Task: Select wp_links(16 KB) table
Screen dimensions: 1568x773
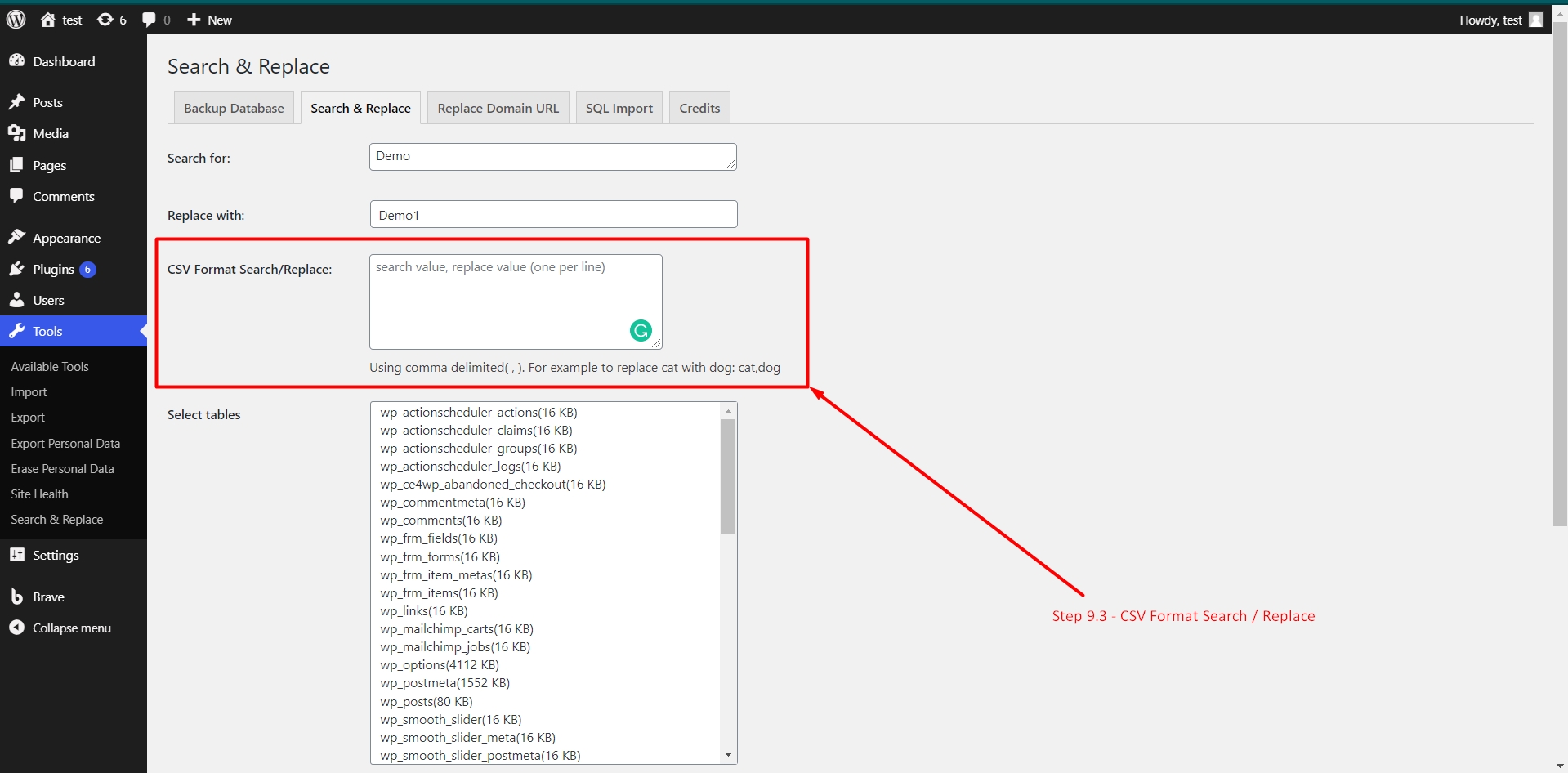Action: pos(424,611)
